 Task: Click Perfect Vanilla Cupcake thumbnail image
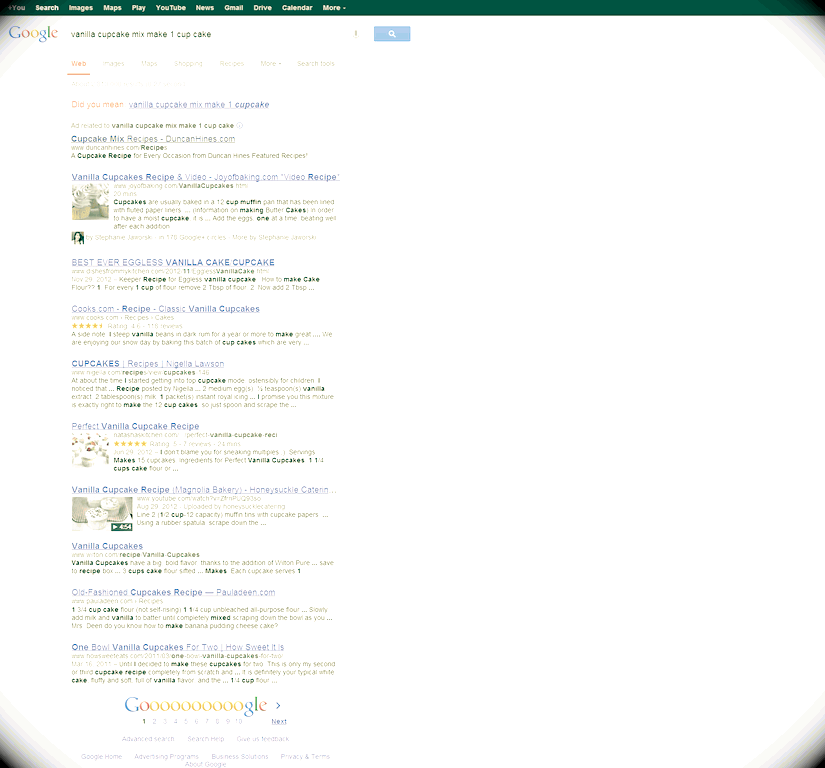point(90,450)
